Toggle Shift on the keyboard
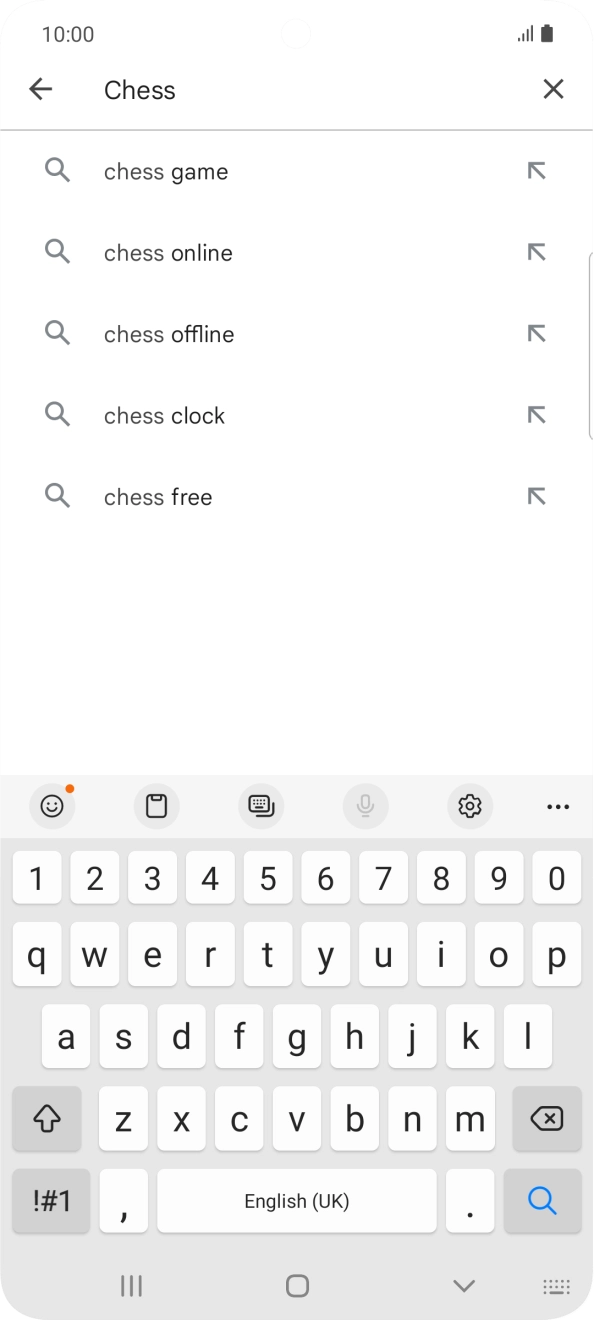The height and width of the screenshot is (1320, 594). click(48, 1119)
